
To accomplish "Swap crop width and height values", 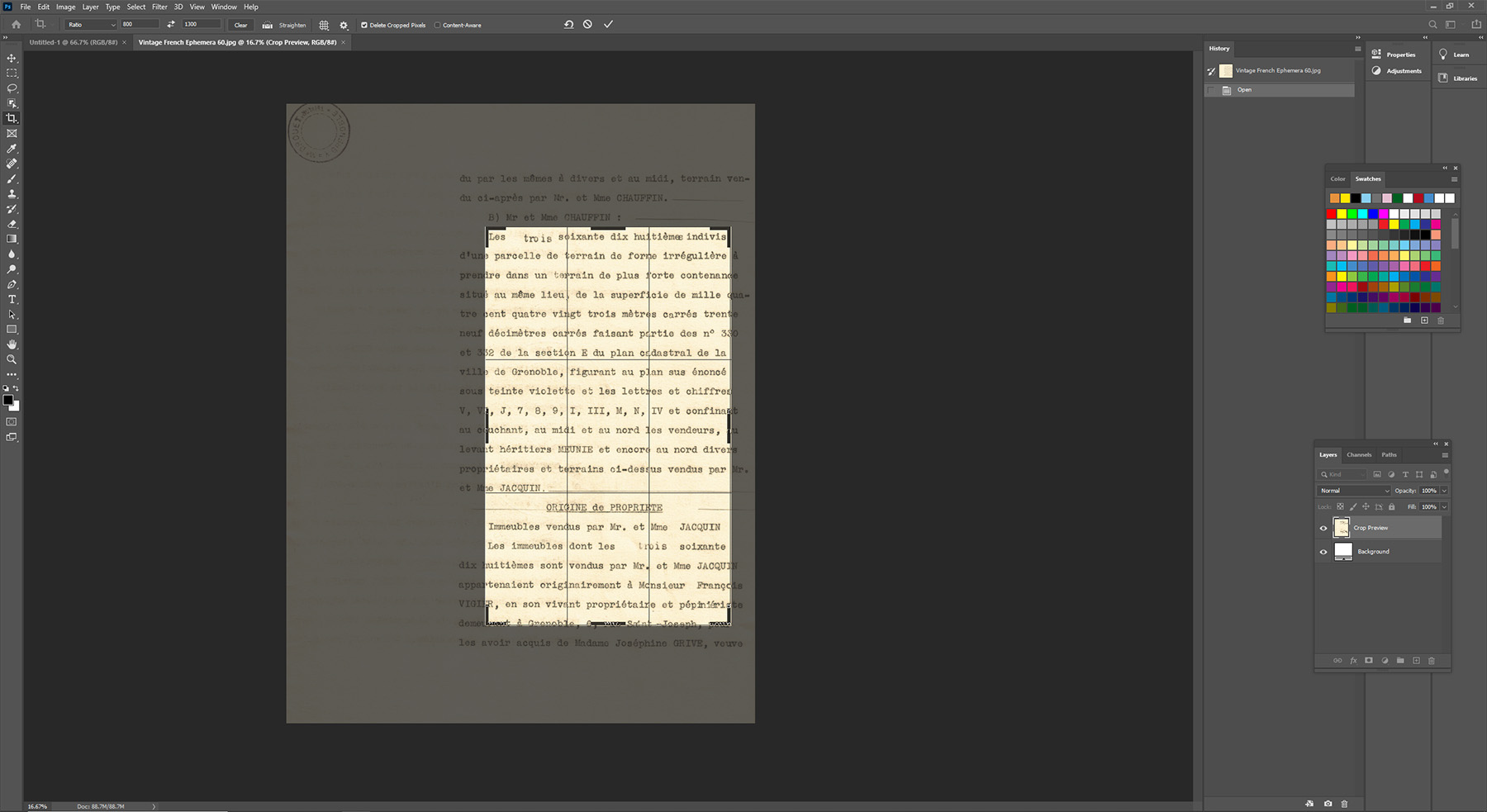I will tap(171, 25).
